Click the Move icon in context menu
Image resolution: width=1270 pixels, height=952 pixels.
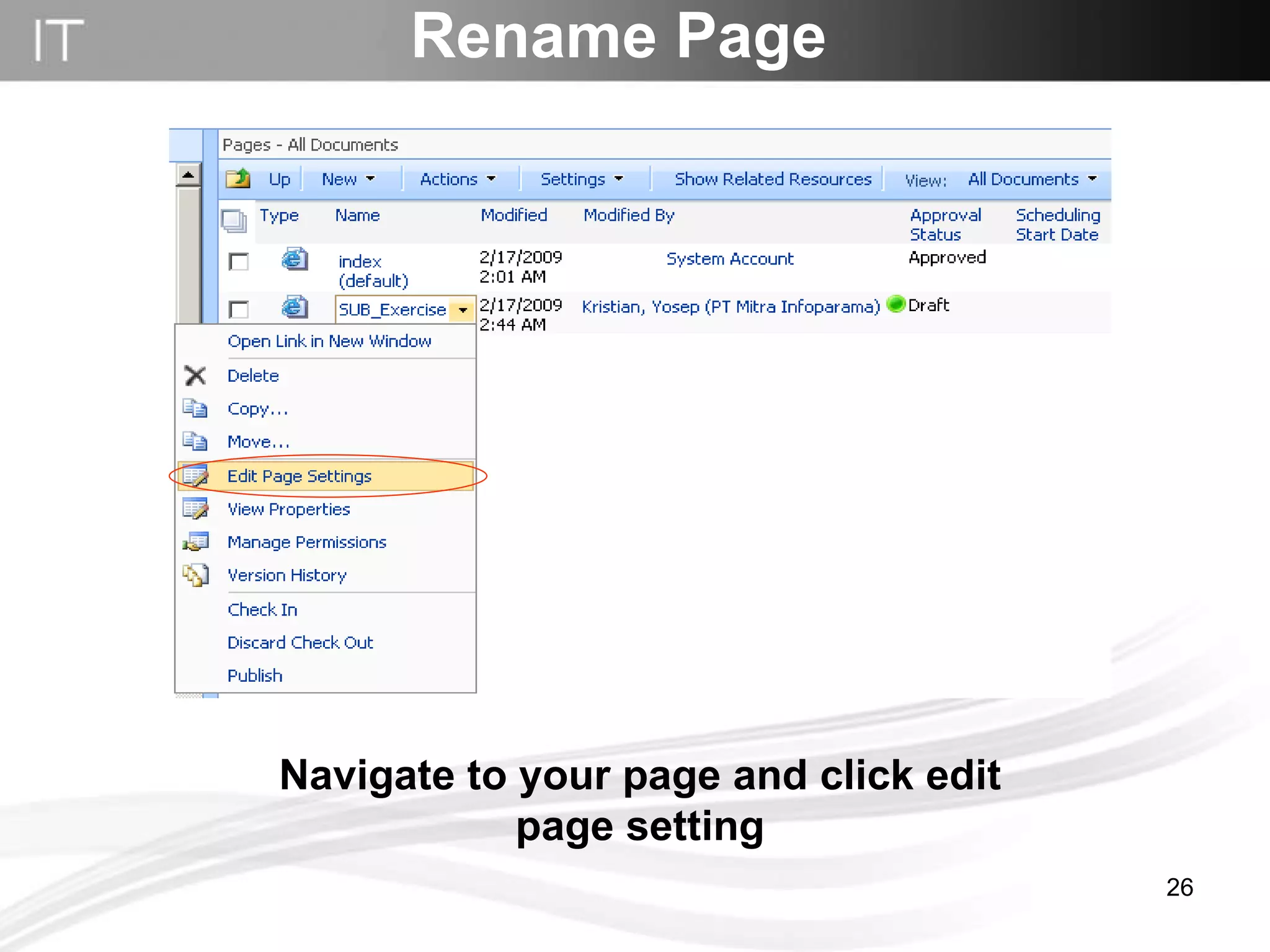pyautogui.click(x=195, y=441)
